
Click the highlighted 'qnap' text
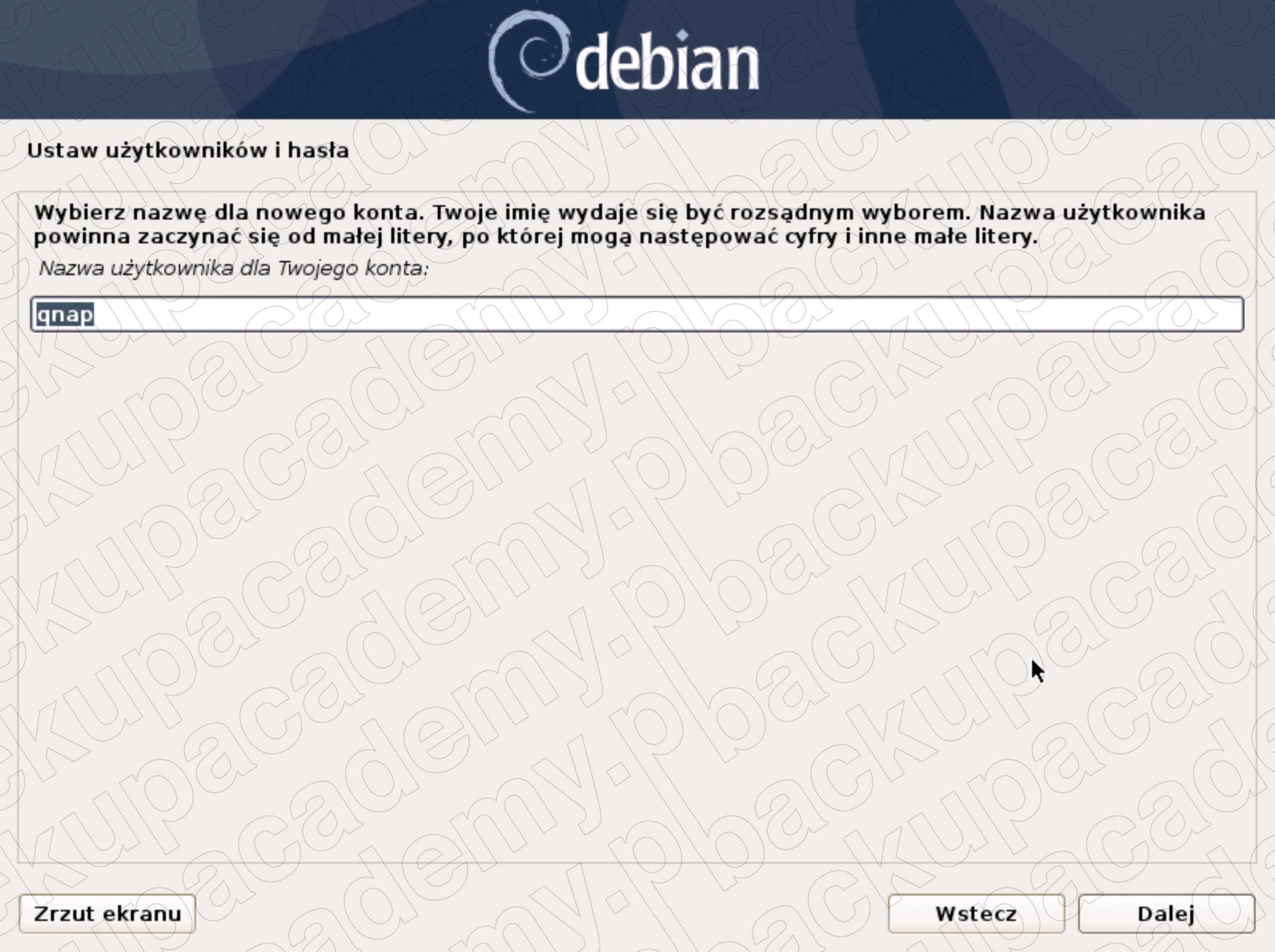[x=65, y=315]
